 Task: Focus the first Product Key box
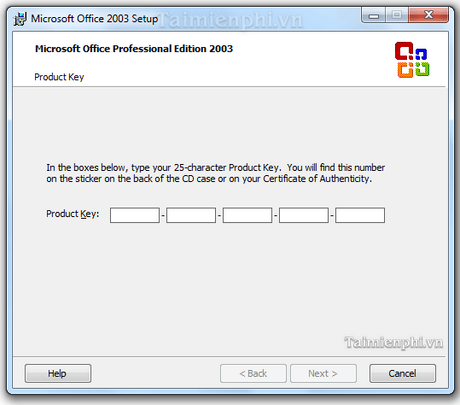point(135,215)
